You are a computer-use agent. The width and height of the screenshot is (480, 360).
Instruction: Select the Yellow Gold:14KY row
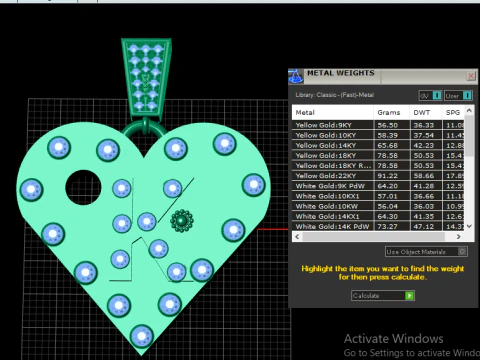click(378, 145)
